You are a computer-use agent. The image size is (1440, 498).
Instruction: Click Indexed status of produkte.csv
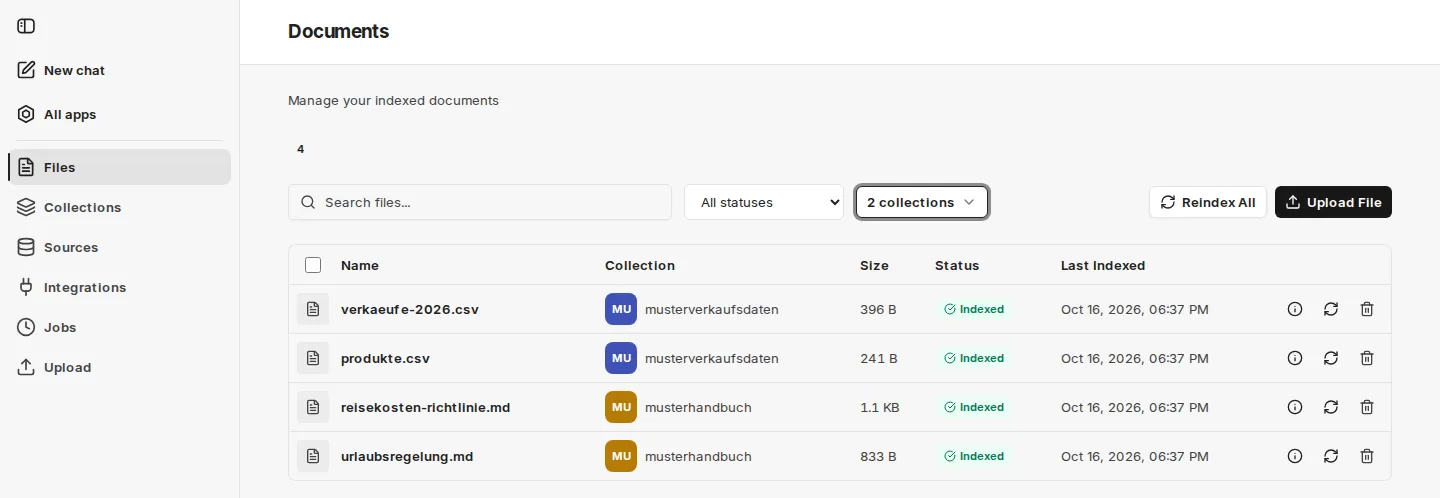pyautogui.click(x=974, y=358)
